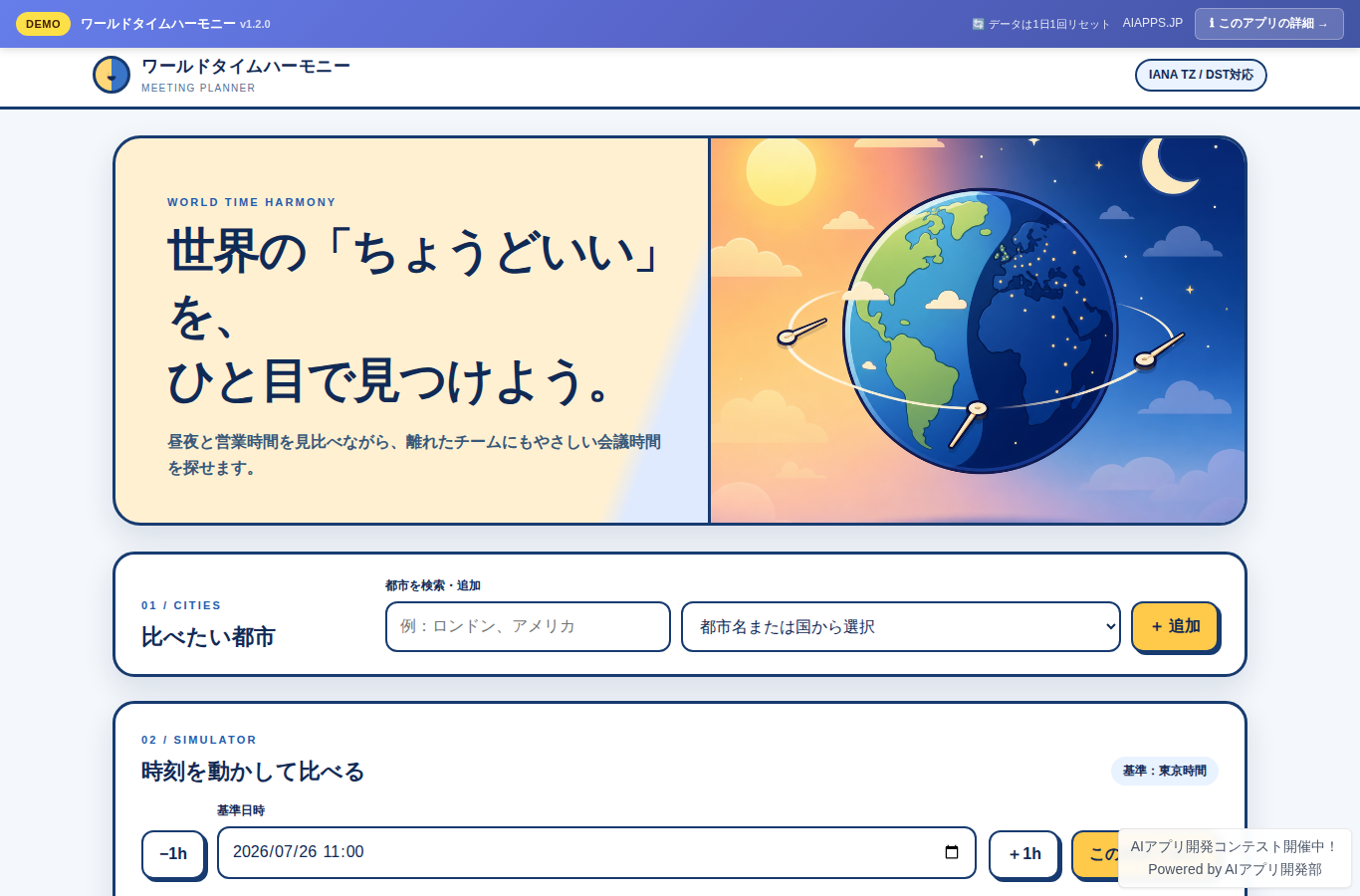Expand the 都市名または国から選択 dropdown
The height and width of the screenshot is (896, 1360).
[901, 626]
